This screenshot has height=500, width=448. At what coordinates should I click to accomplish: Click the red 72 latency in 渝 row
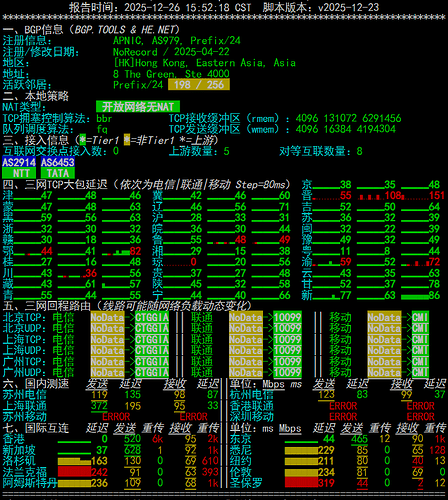click(434, 262)
